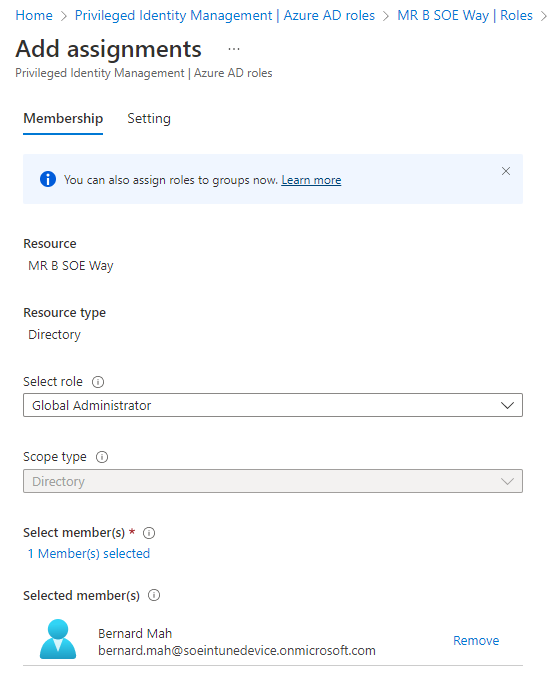Image resolution: width=552 pixels, height=680 pixels.
Task: Open the ellipsis menu beside Add assignments
Action: coord(234,49)
